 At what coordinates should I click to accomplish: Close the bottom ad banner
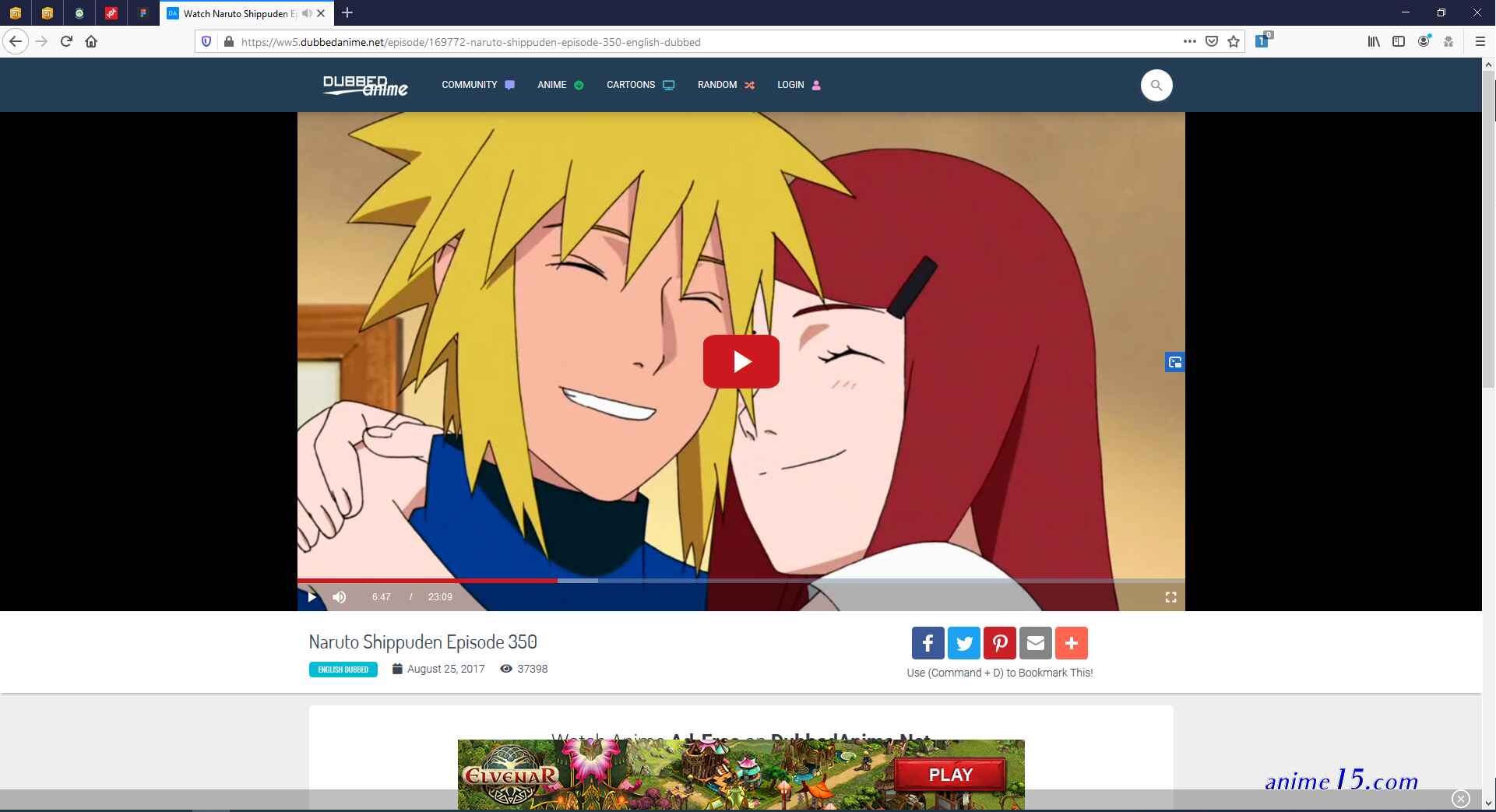click(1461, 799)
